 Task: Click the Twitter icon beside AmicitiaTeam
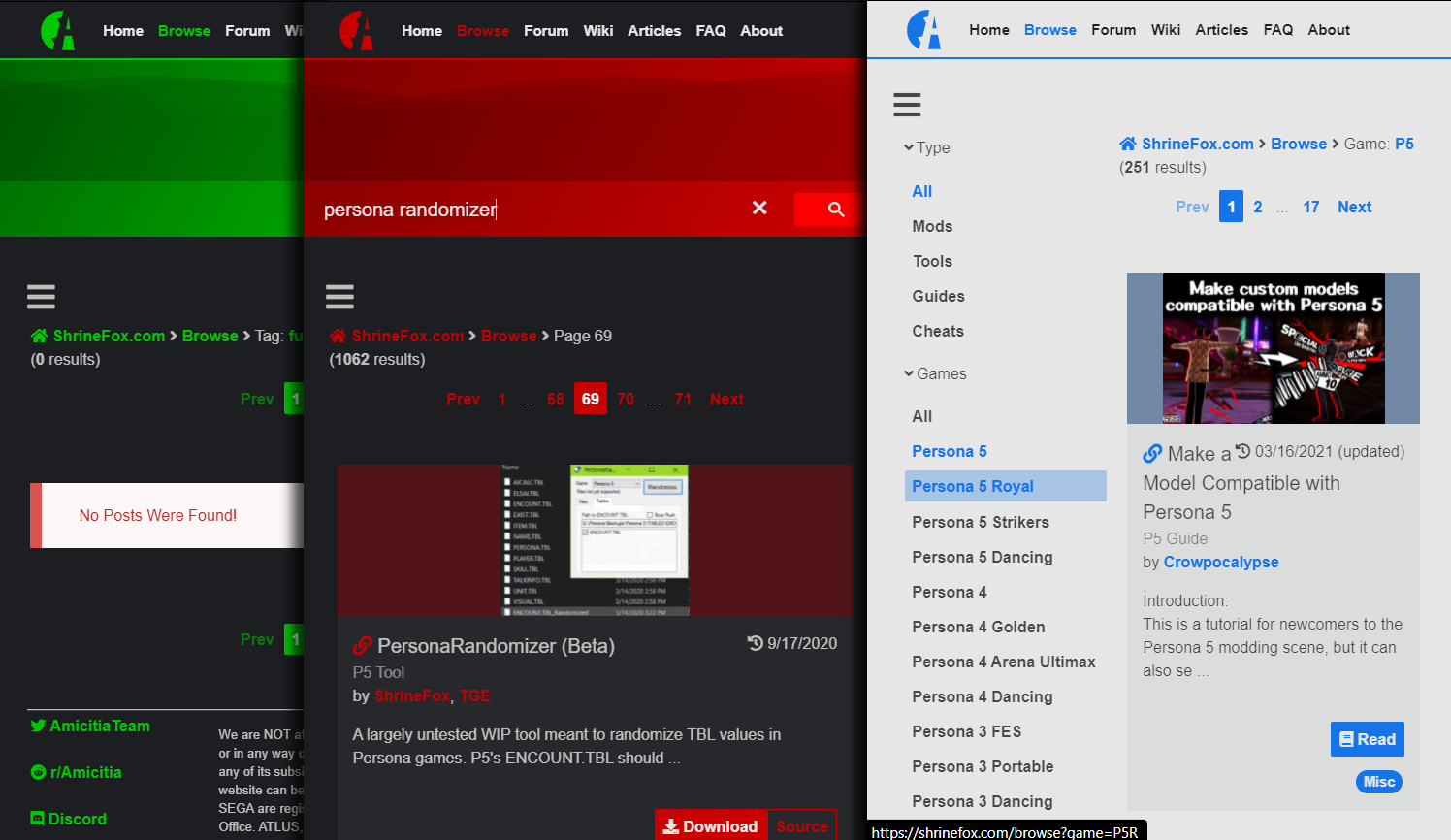pos(38,726)
